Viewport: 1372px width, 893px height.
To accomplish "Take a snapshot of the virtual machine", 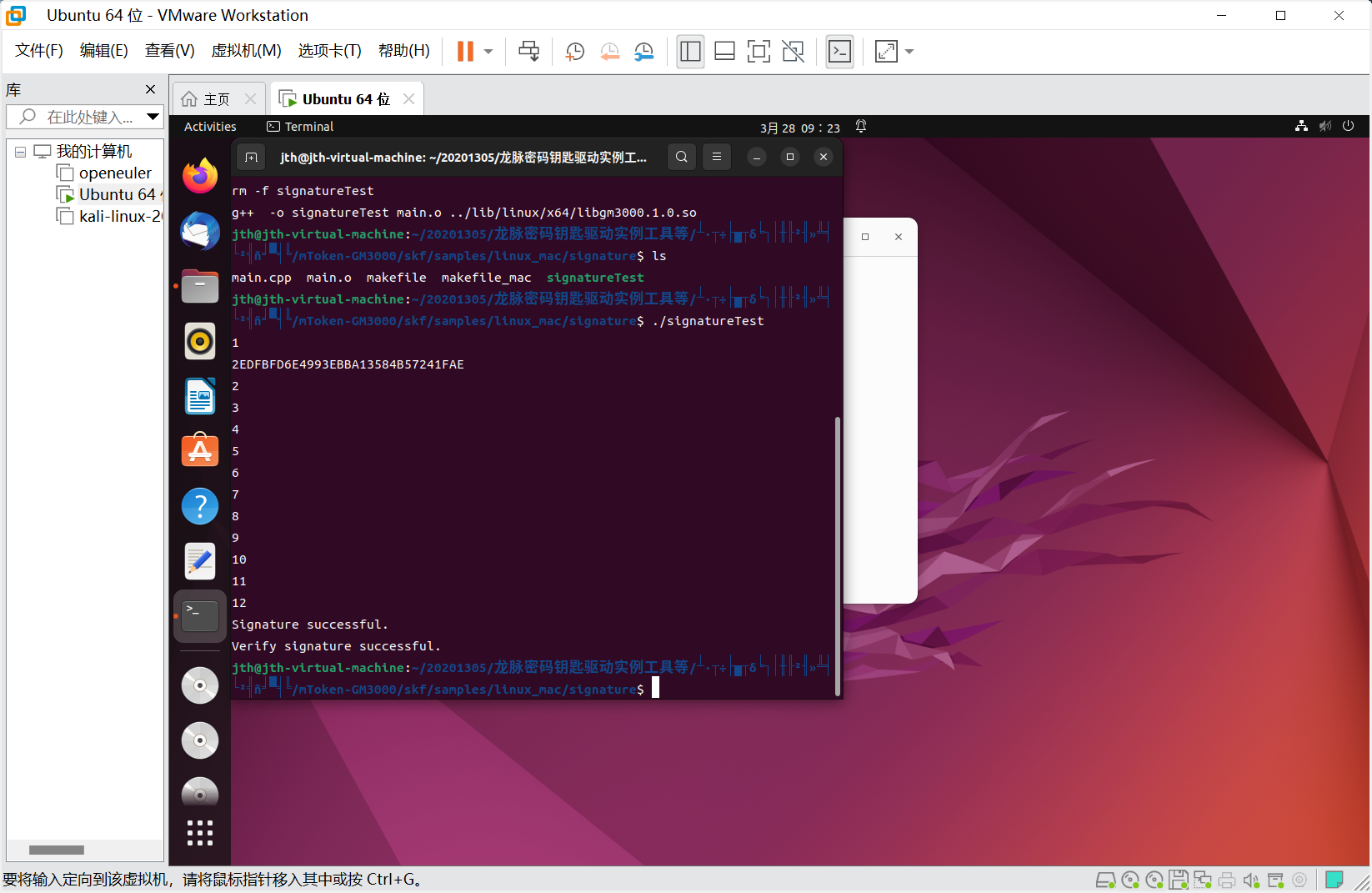I will click(x=574, y=52).
